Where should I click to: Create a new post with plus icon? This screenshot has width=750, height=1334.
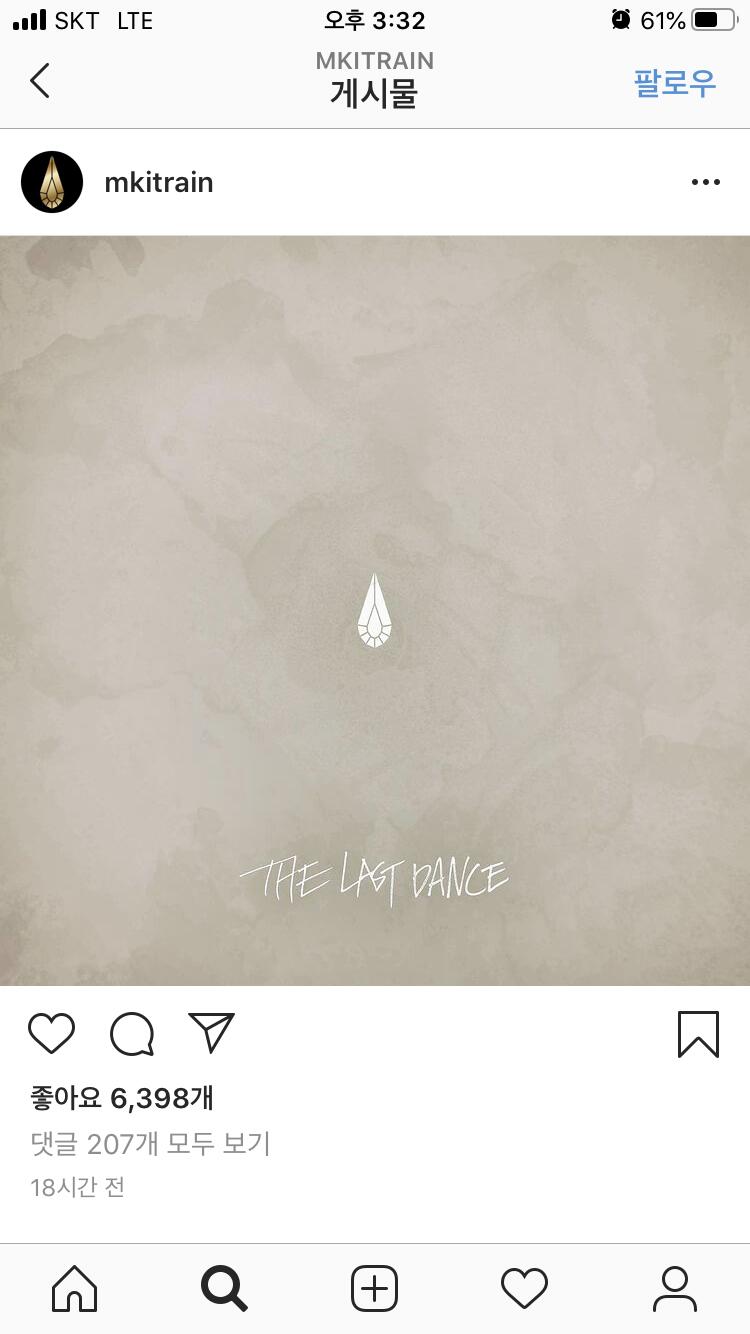[375, 1288]
